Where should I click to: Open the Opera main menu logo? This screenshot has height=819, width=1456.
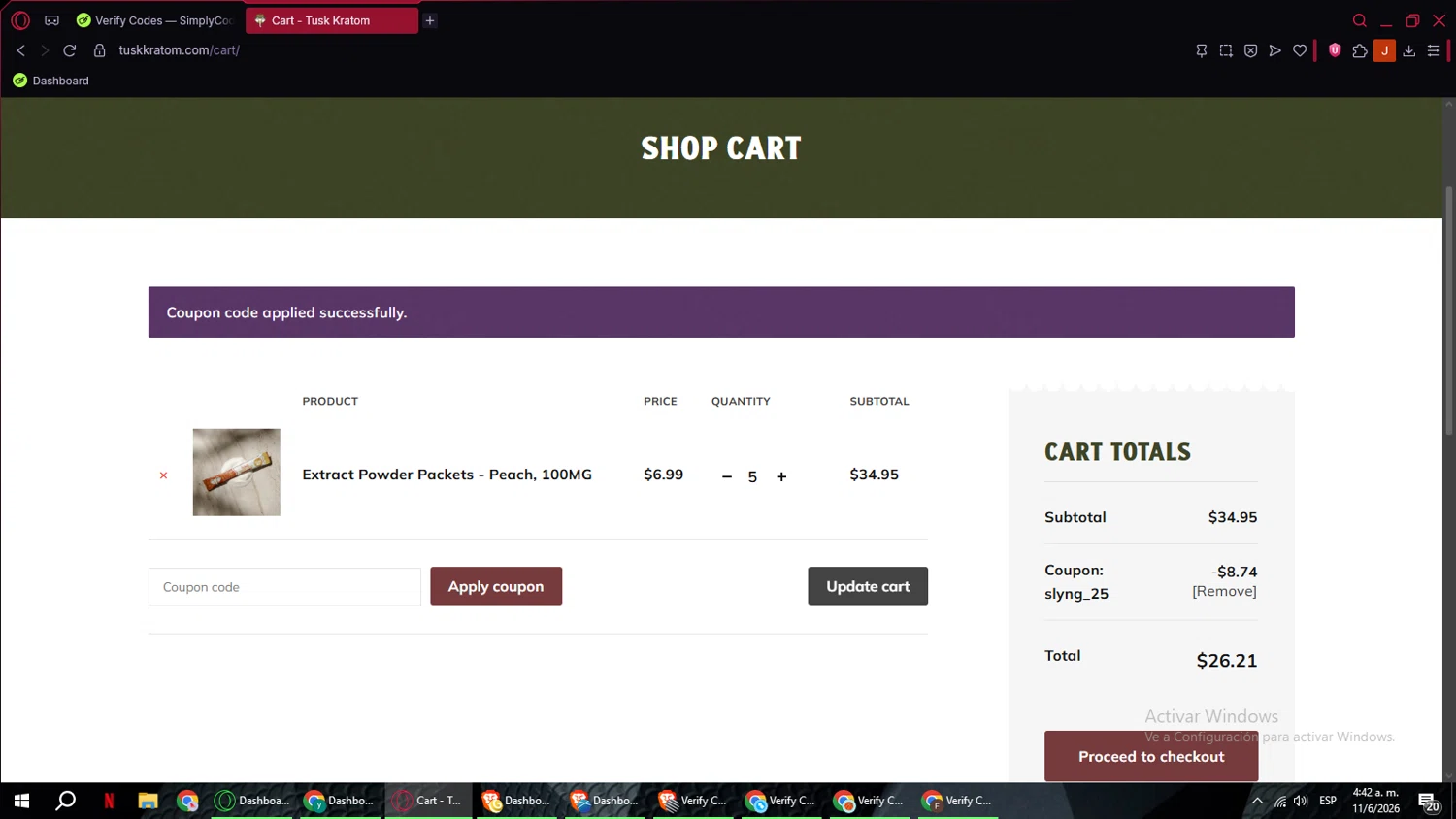point(20,20)
